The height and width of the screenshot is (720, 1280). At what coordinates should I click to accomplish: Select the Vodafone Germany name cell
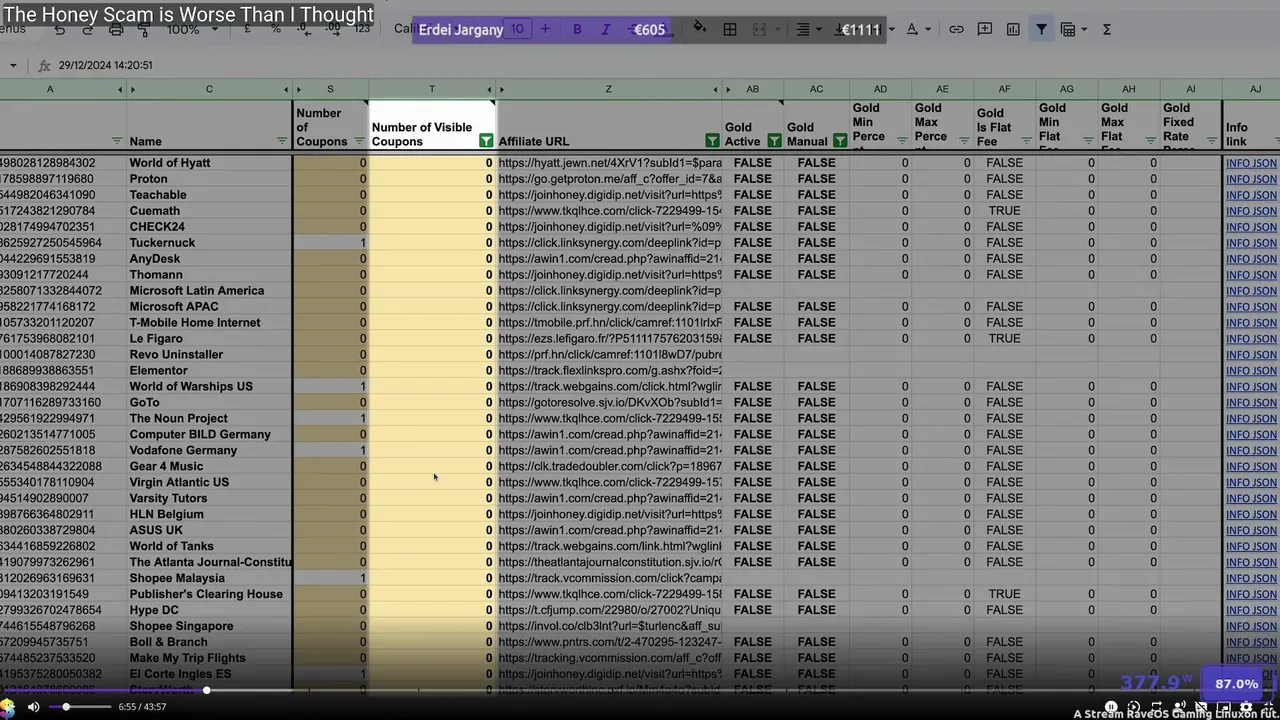(x=209, y=451)
